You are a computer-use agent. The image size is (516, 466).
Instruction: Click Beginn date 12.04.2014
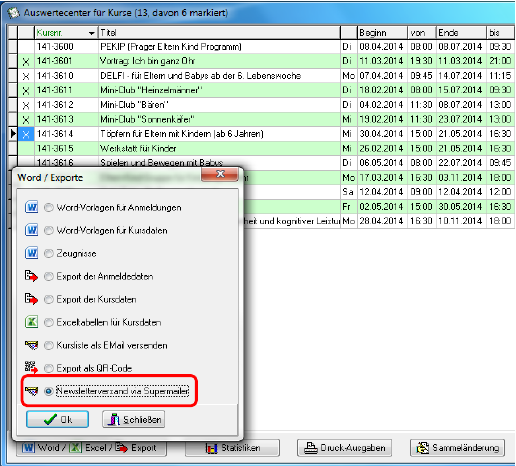381,192
